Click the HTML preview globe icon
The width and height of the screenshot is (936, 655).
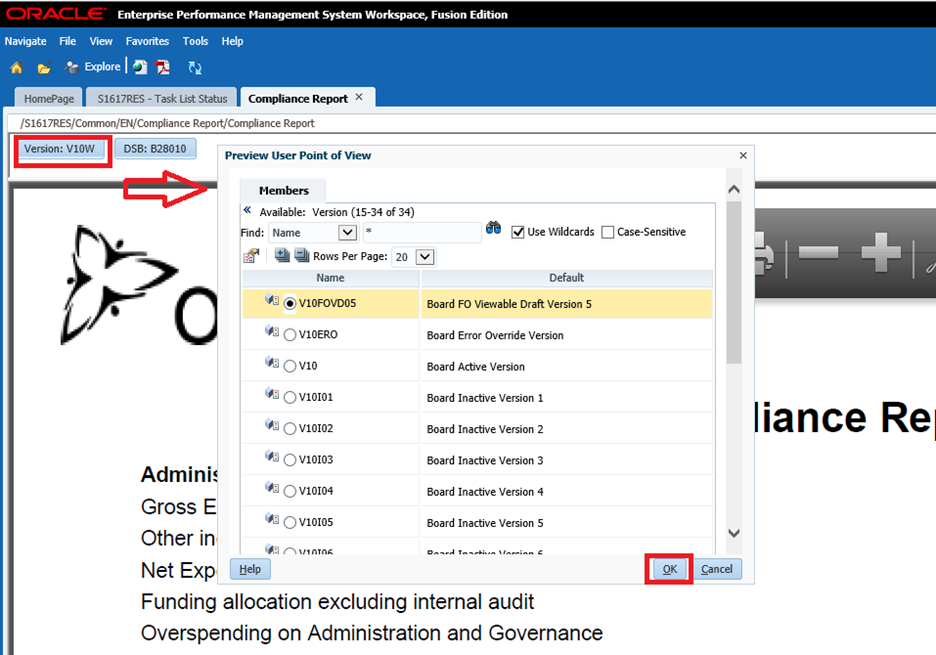click(x=140, y=67)
